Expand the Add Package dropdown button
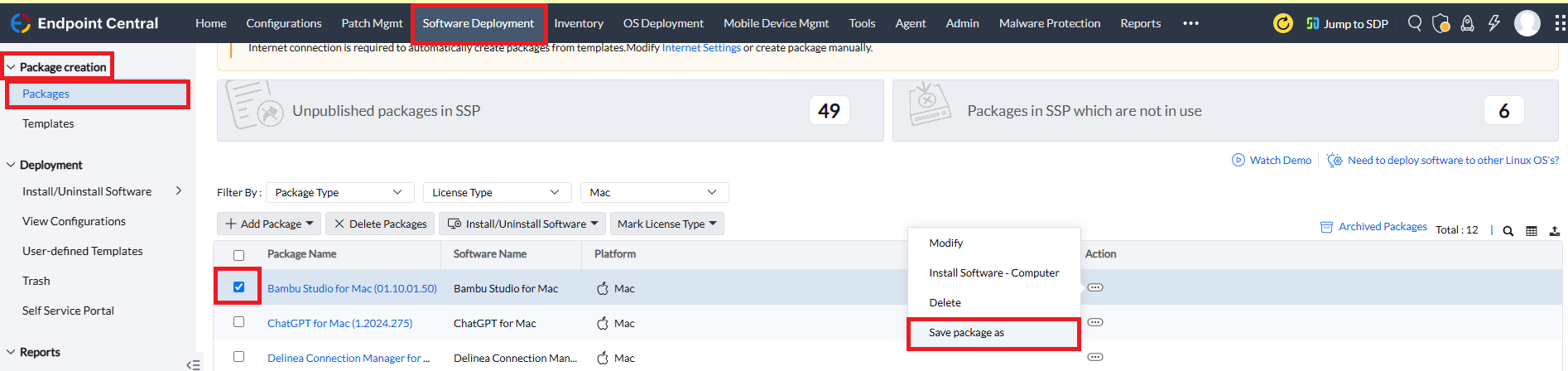Screen dimensions: 1568x371 269,224
